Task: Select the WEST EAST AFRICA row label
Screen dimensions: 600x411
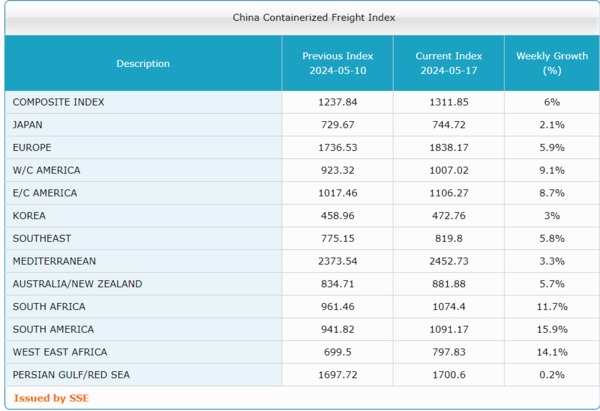Action: click(60, 352)
